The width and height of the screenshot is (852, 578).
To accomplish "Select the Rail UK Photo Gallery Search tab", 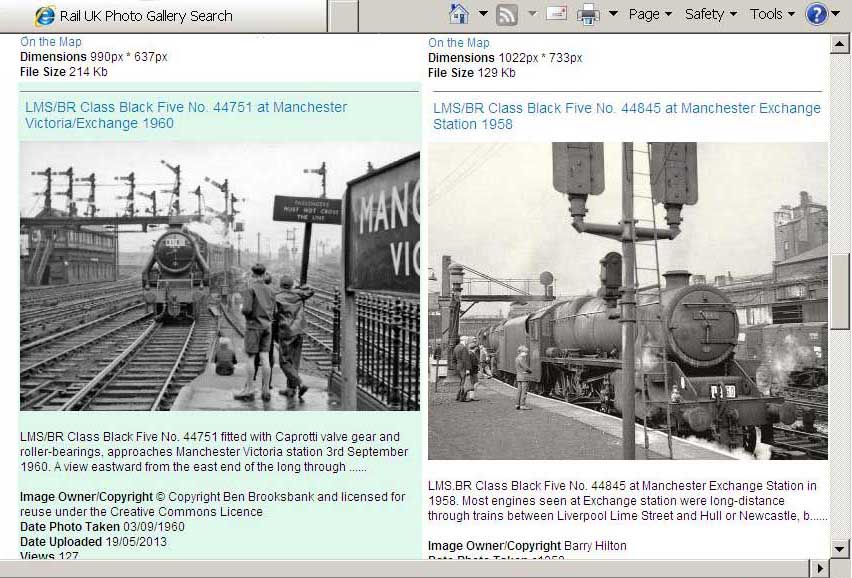I will (163, 16).
